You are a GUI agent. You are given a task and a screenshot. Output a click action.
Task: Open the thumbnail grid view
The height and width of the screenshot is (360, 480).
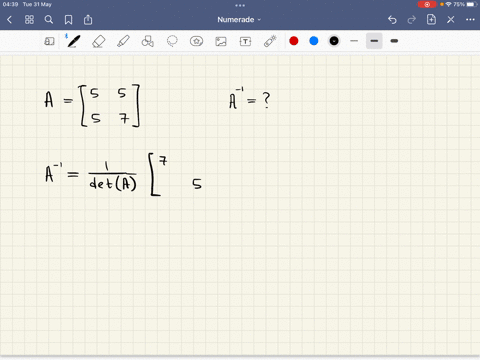pos(29,20)
